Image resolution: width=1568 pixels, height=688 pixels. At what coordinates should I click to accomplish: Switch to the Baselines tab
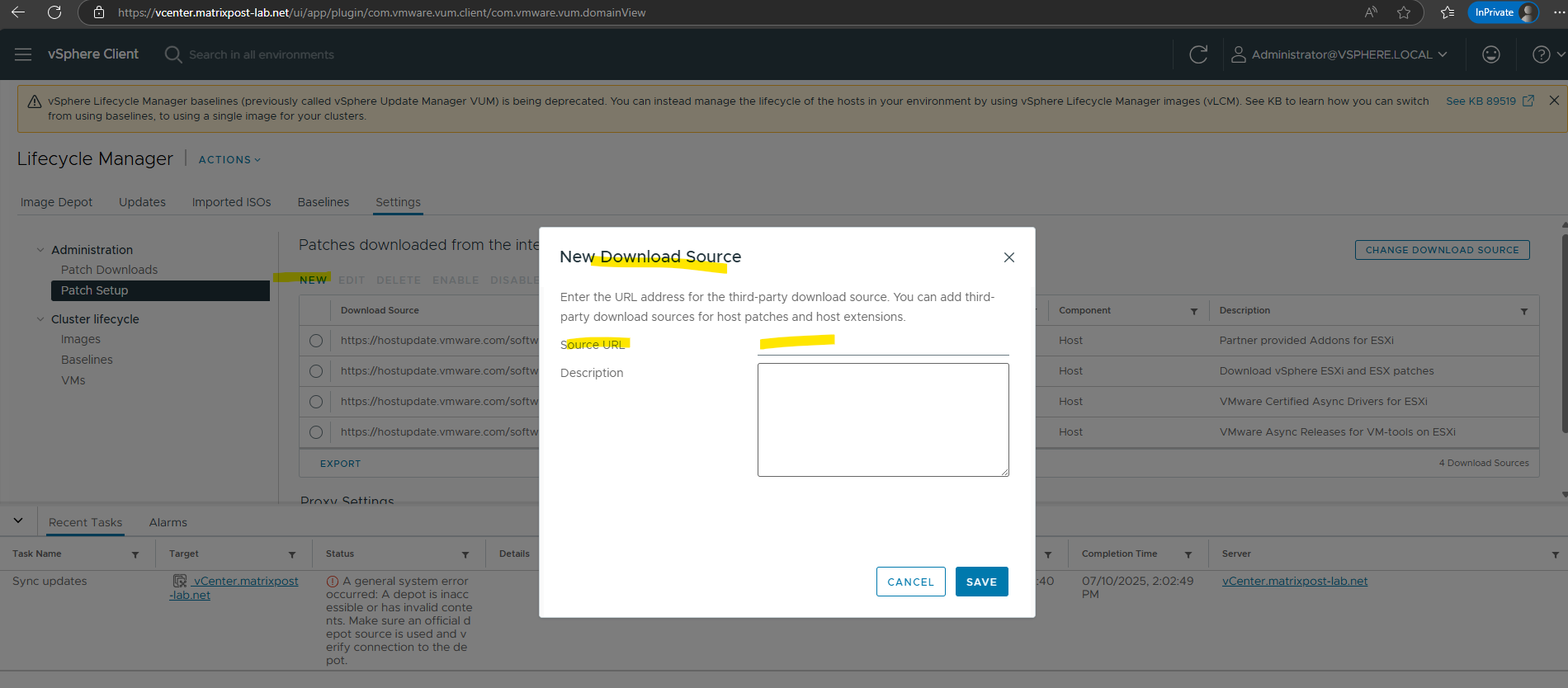tap(324, 202)
